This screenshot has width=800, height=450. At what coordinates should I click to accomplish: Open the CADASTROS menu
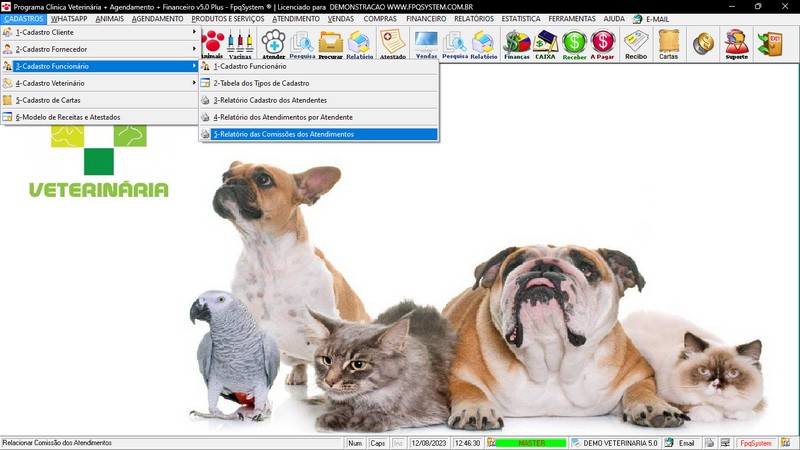click(x=23, y=19)
